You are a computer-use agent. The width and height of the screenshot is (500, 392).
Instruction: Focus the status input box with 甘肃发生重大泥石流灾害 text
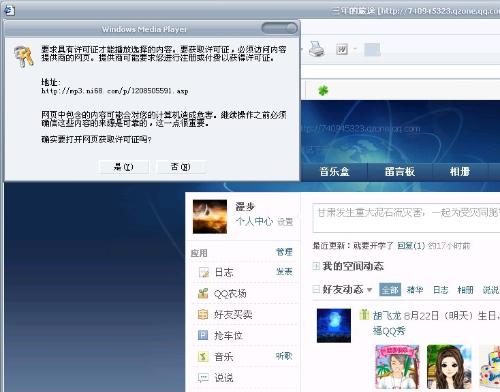[406, 218]
